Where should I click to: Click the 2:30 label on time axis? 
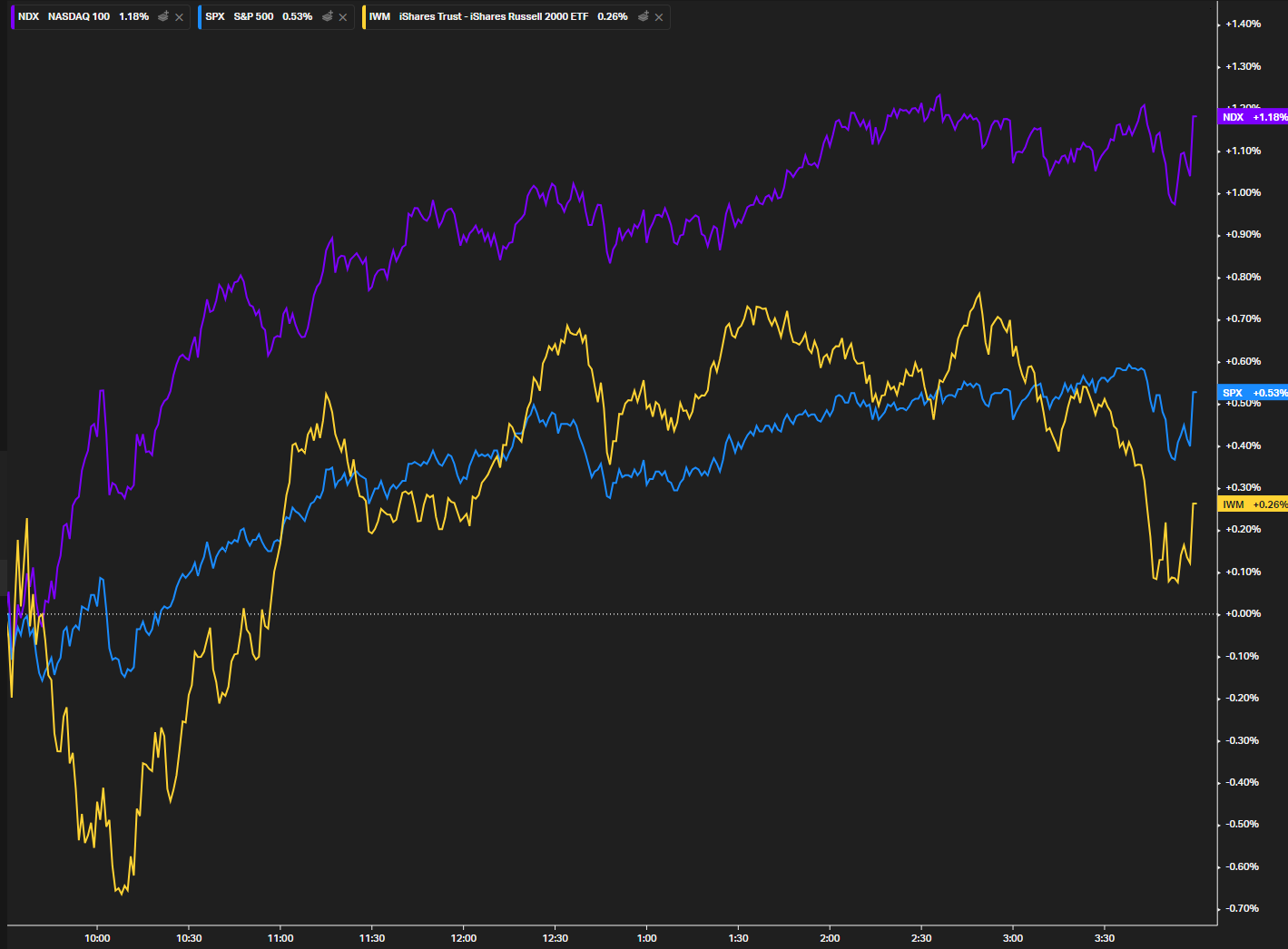pos(921,938)
